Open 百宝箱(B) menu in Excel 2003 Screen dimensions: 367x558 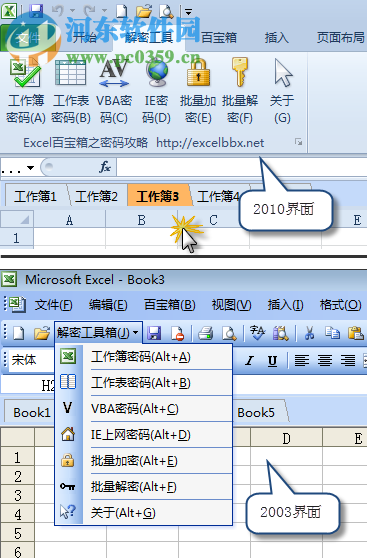(x=169, y=305)
